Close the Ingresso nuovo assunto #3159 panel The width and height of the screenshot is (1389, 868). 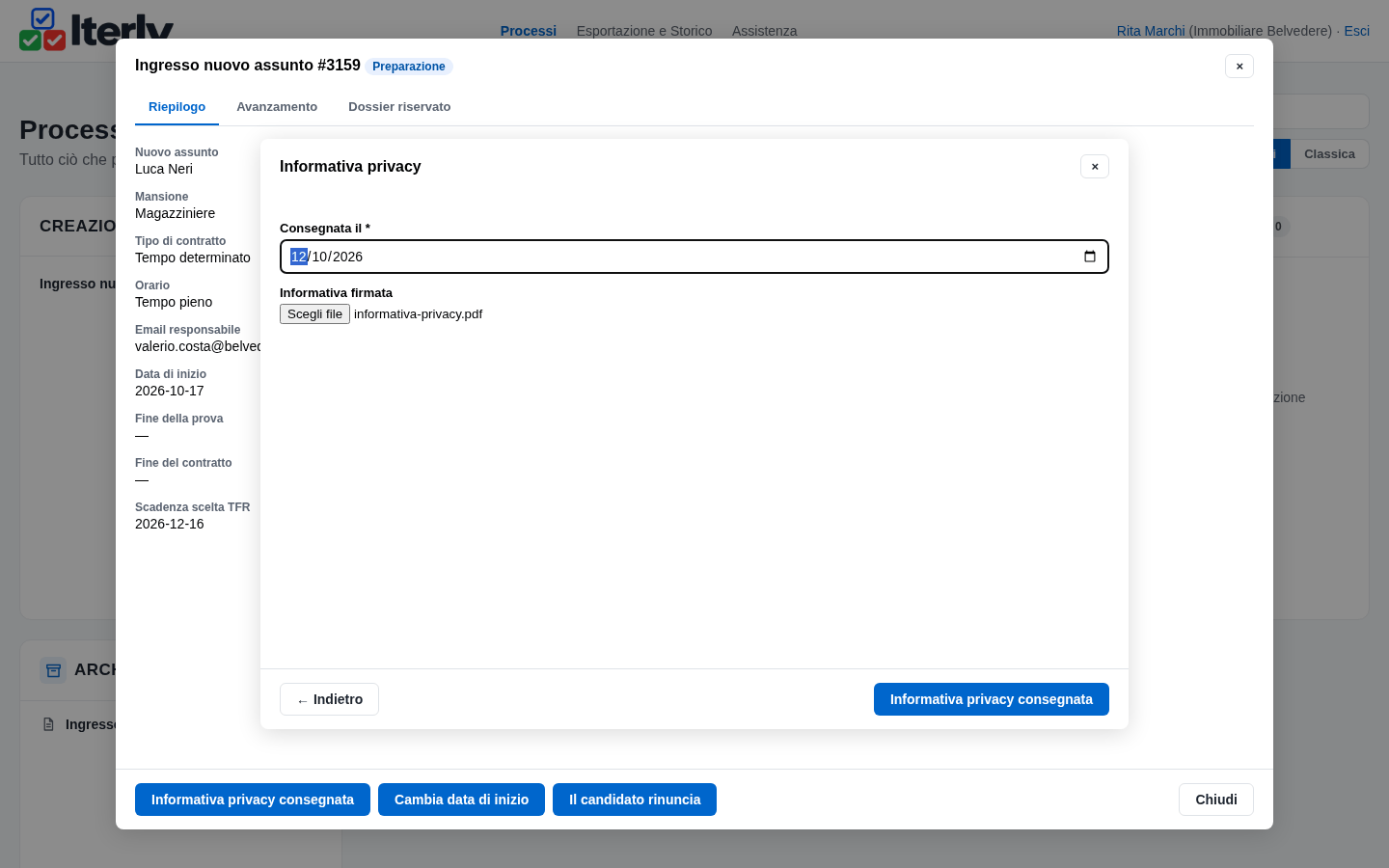(x=1239, y=66)
